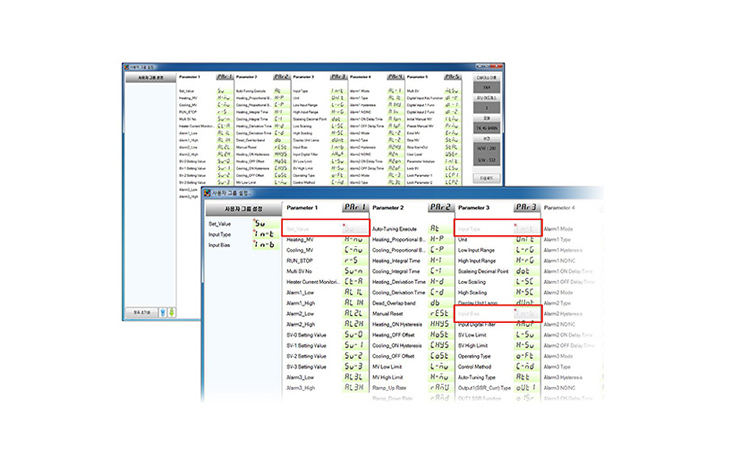Click the PAr3 button in the front window
750x457 pixels.
[526, 207]
